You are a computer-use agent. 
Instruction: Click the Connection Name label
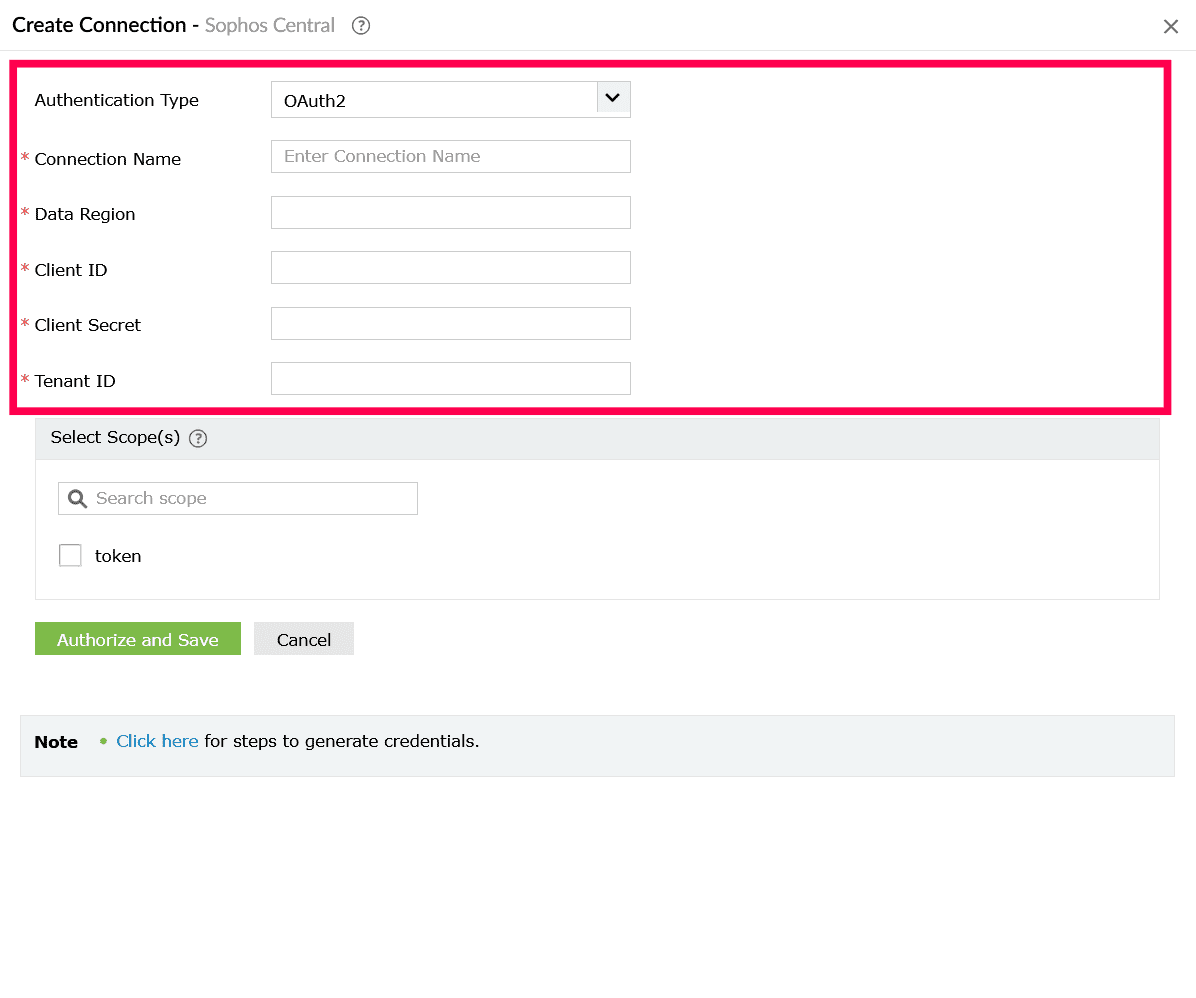(108, 159)
